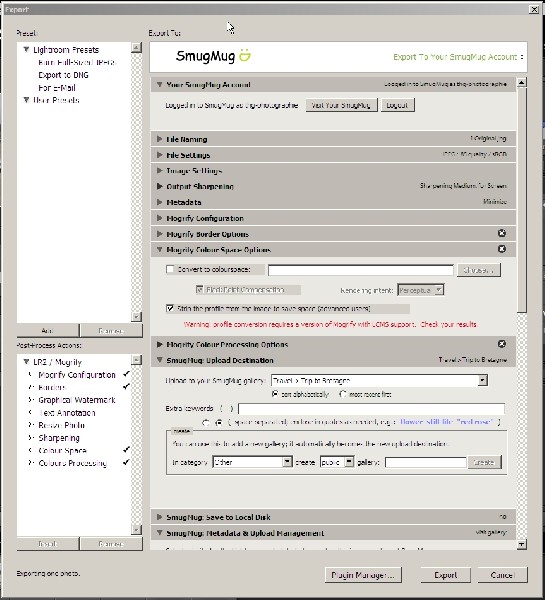The width and height of the screenshot is (545, 600).
Task: Click the Extra keywords input field
Action: coord(371,409)
